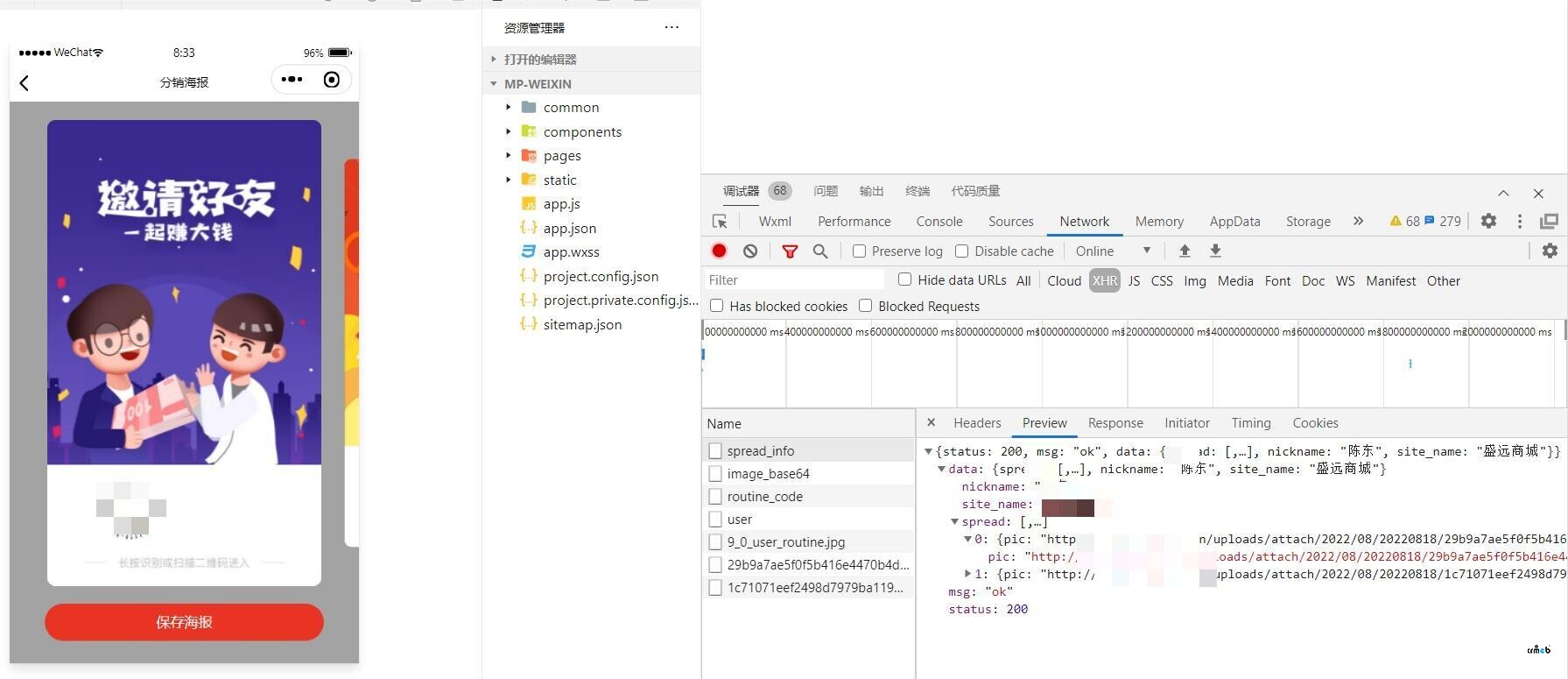The width and height of the screenshot is (1568, 679).
Task: Check Has blocked cookies
Action: coord(716,306)
